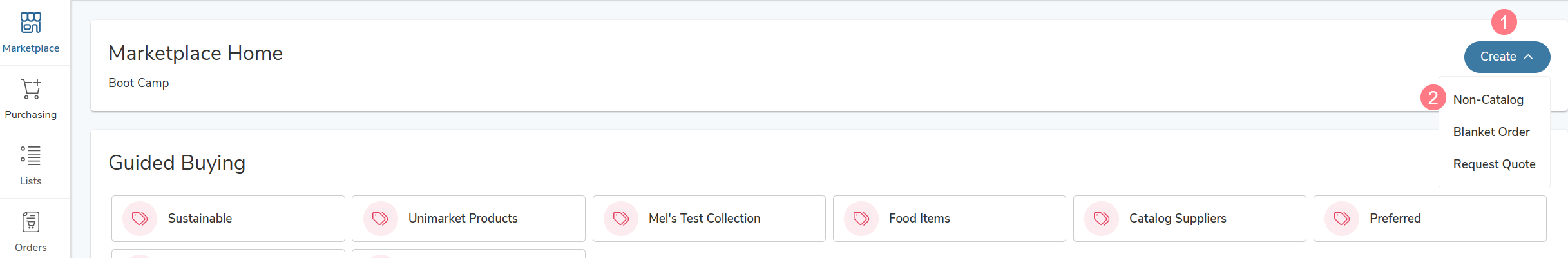This screenshot has width=1568, height=258.
Task: Choose Blanket Order from the Create menu
Action: [x=1491, y=132]
